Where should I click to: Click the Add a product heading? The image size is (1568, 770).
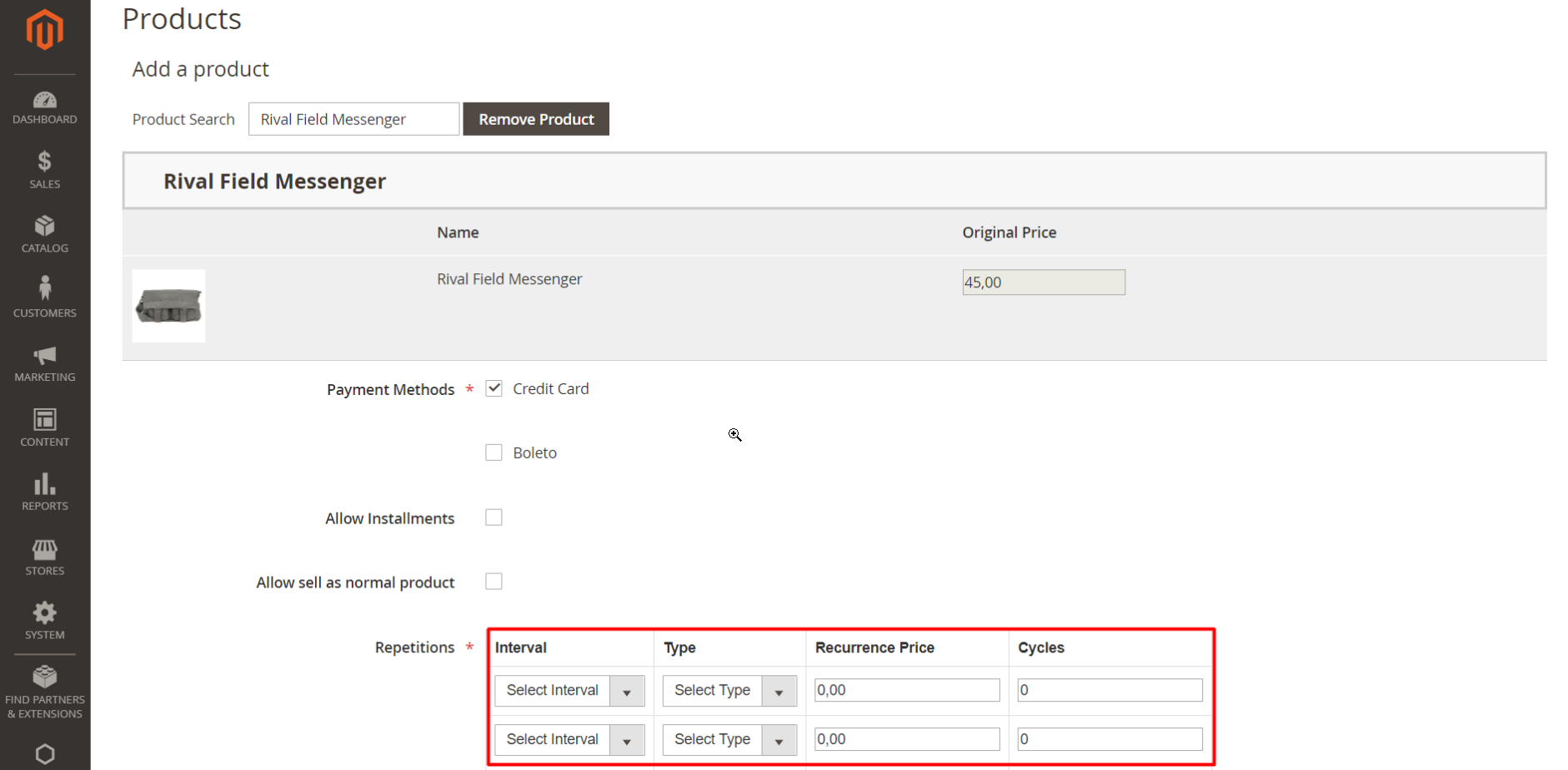tap(200, 69)
